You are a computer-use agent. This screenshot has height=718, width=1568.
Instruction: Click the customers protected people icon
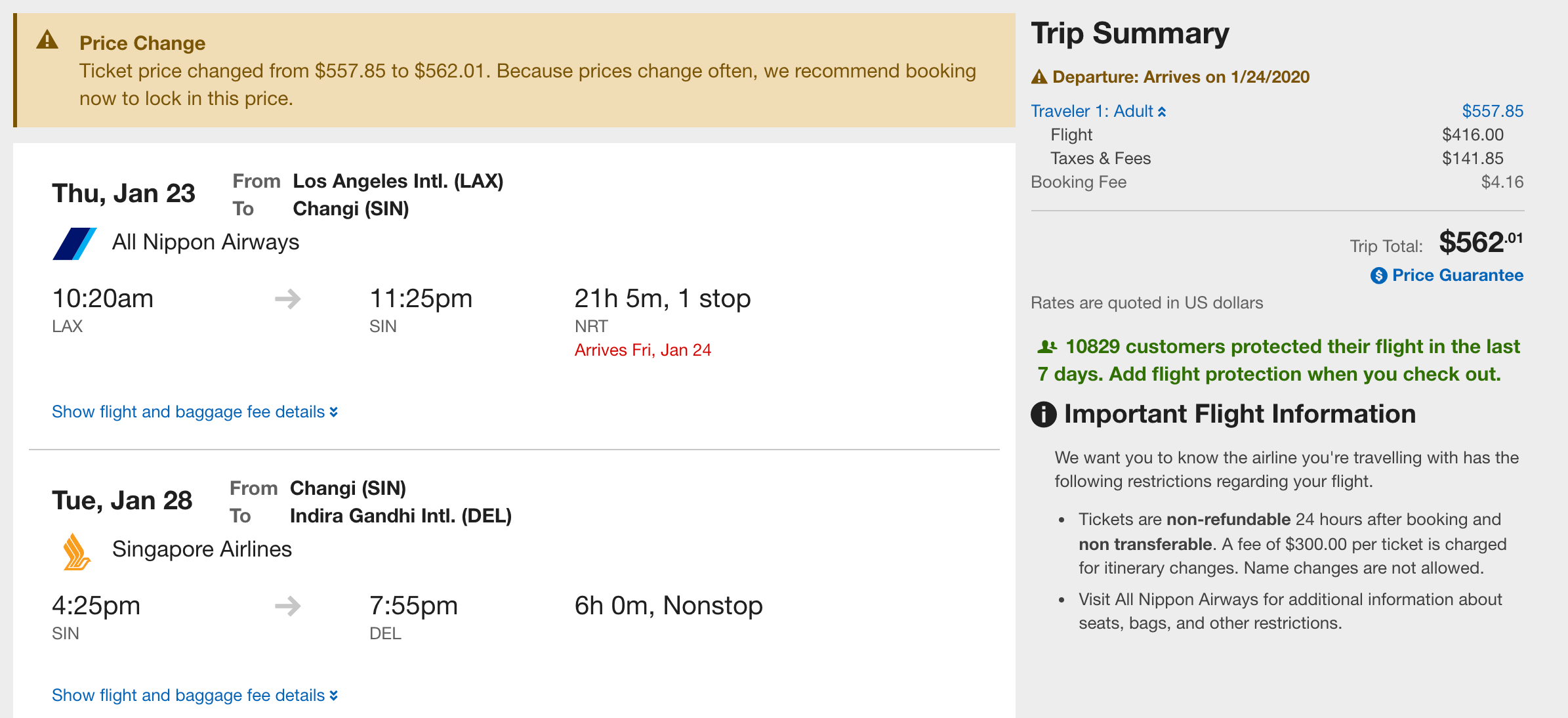(1047, 347)
